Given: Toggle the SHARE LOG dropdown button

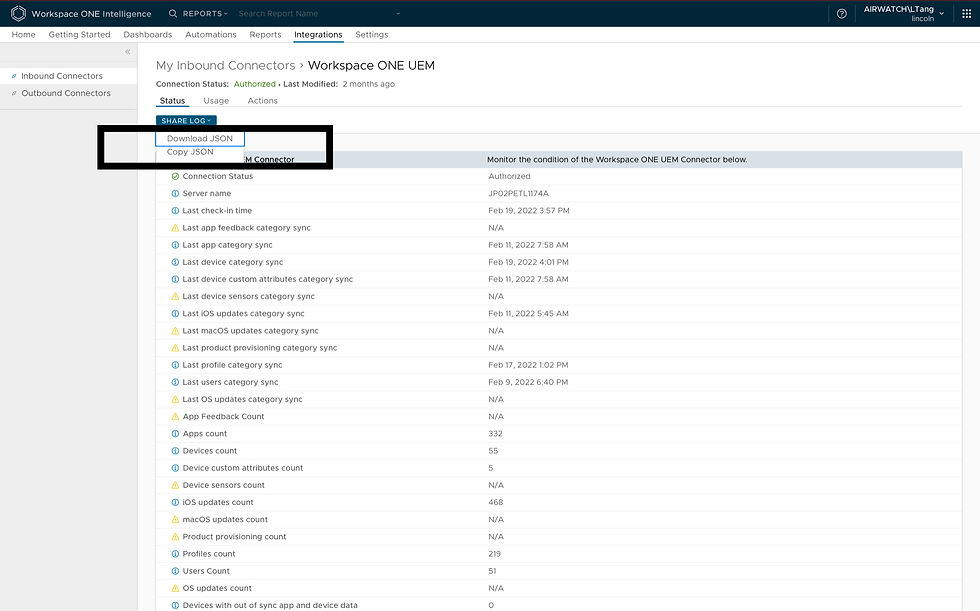Looking at the screenshot, I should point(186,121).
